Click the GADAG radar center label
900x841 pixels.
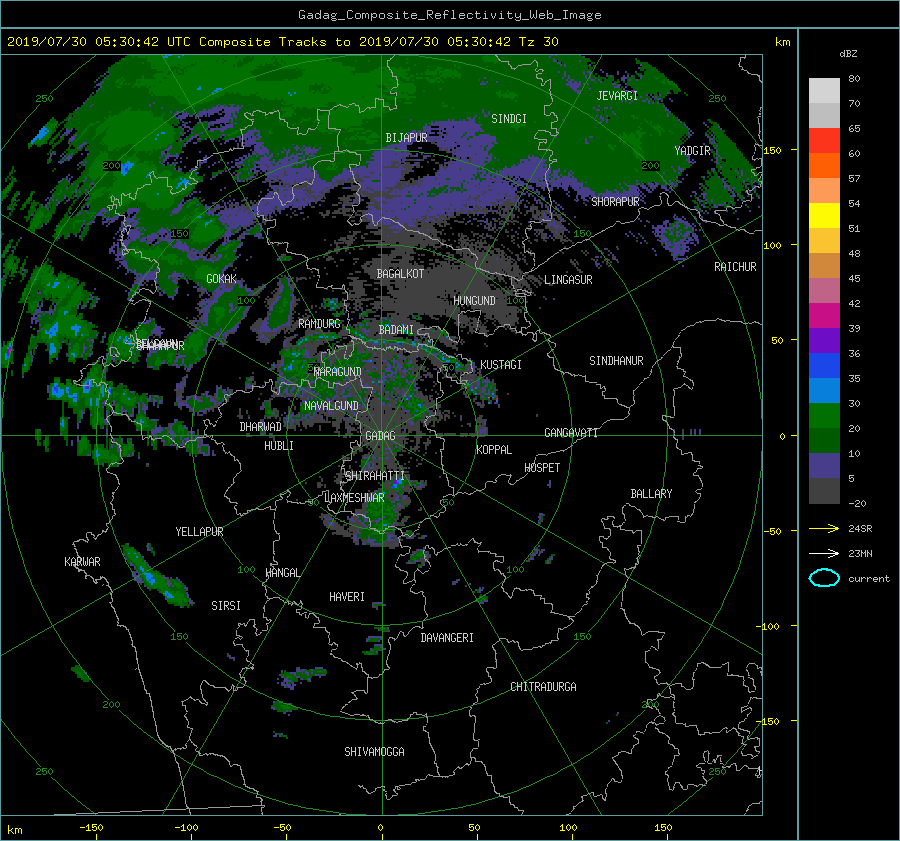tap(380, 436)
